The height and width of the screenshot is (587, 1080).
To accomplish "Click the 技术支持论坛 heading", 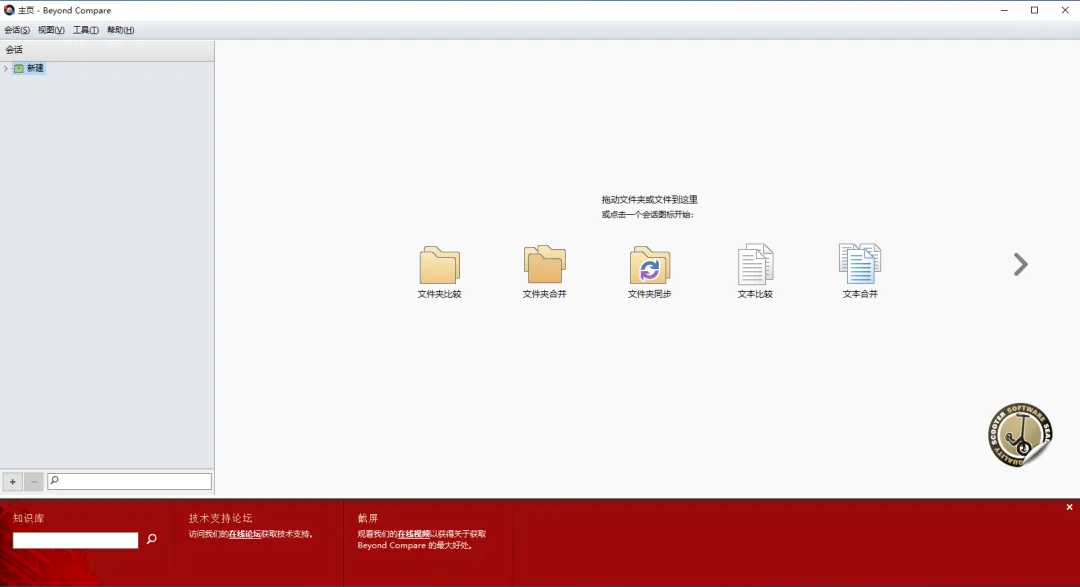I will [x=220, y=518].
